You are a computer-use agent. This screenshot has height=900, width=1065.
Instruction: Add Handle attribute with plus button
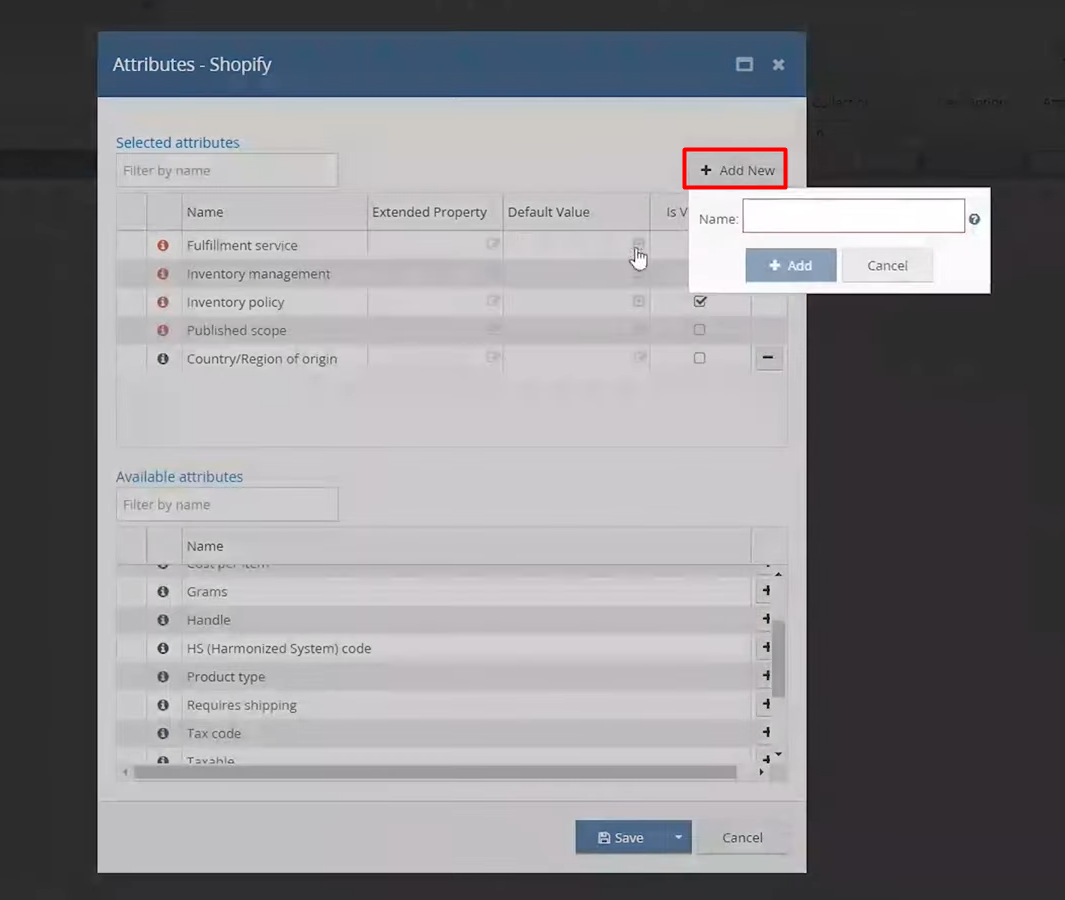765,619
